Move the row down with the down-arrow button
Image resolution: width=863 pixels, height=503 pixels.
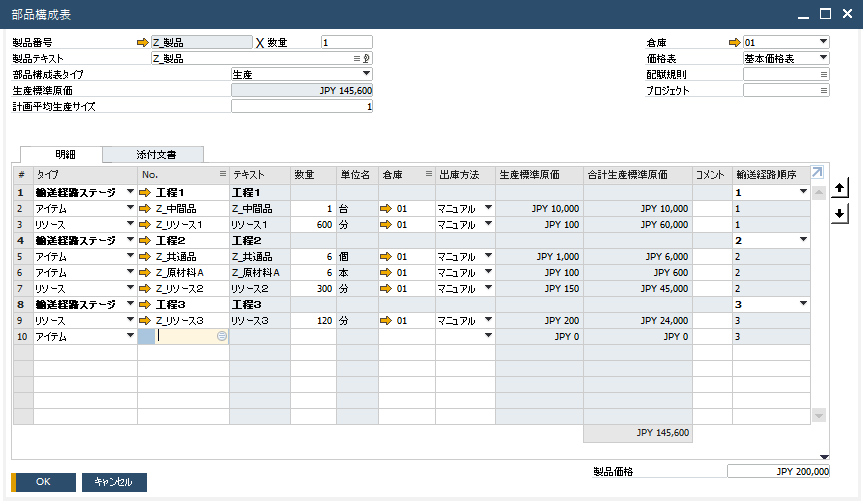pos(840,213)
